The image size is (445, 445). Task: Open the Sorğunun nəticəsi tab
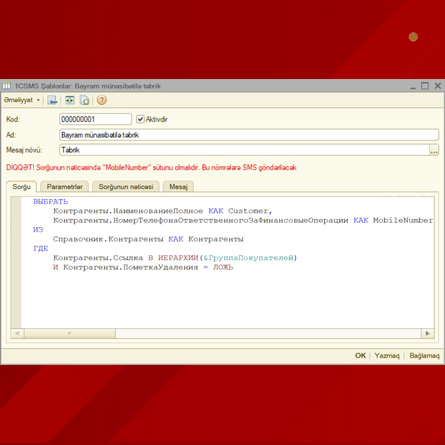[x=126, y=187]
